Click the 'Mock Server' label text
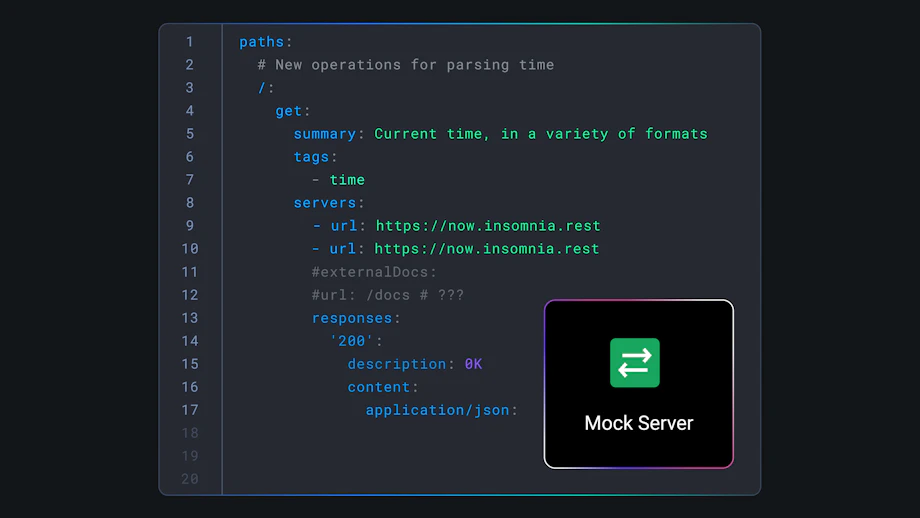The height and width of the screenshot is (518, 920). tap(638, 423)
